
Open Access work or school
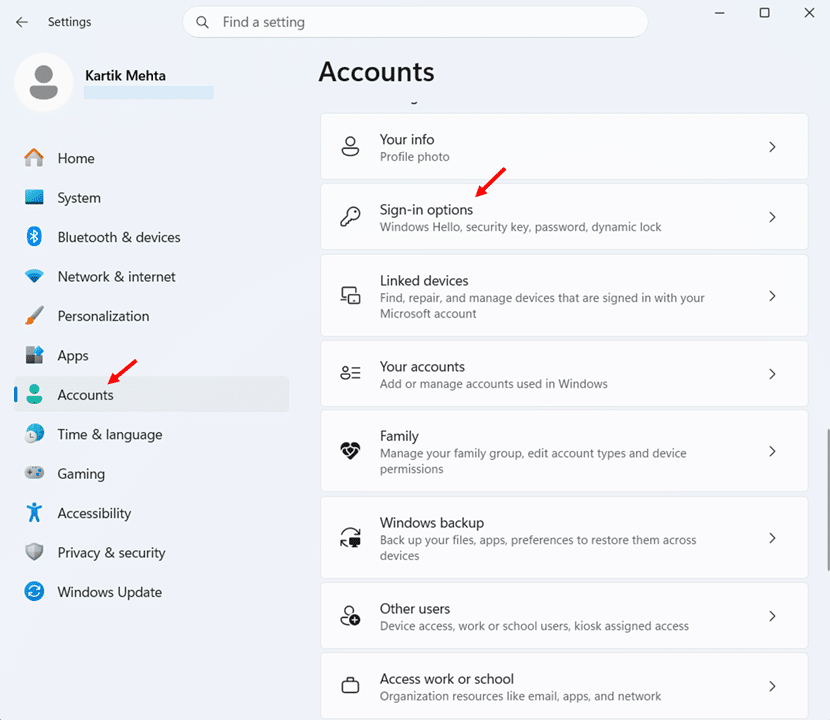tap(564, 686)
